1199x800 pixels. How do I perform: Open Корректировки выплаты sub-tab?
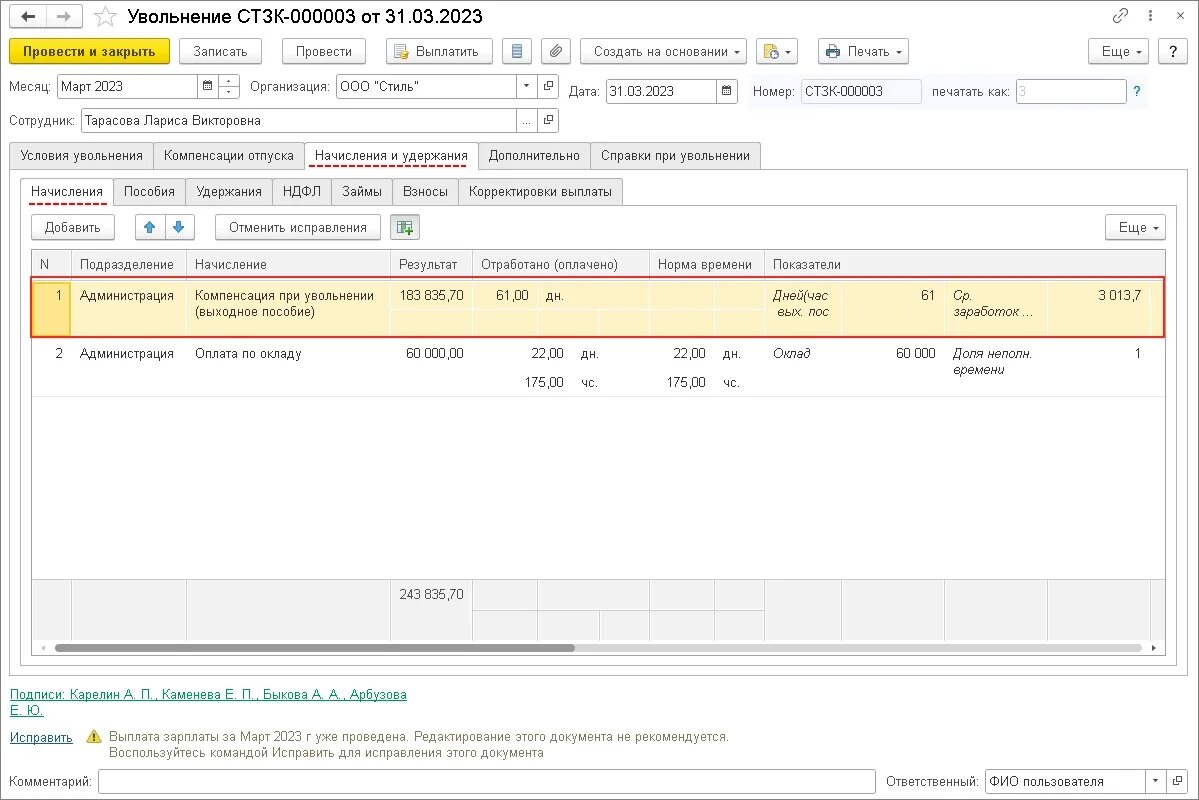pyautogui.click(x=541, y=191)
